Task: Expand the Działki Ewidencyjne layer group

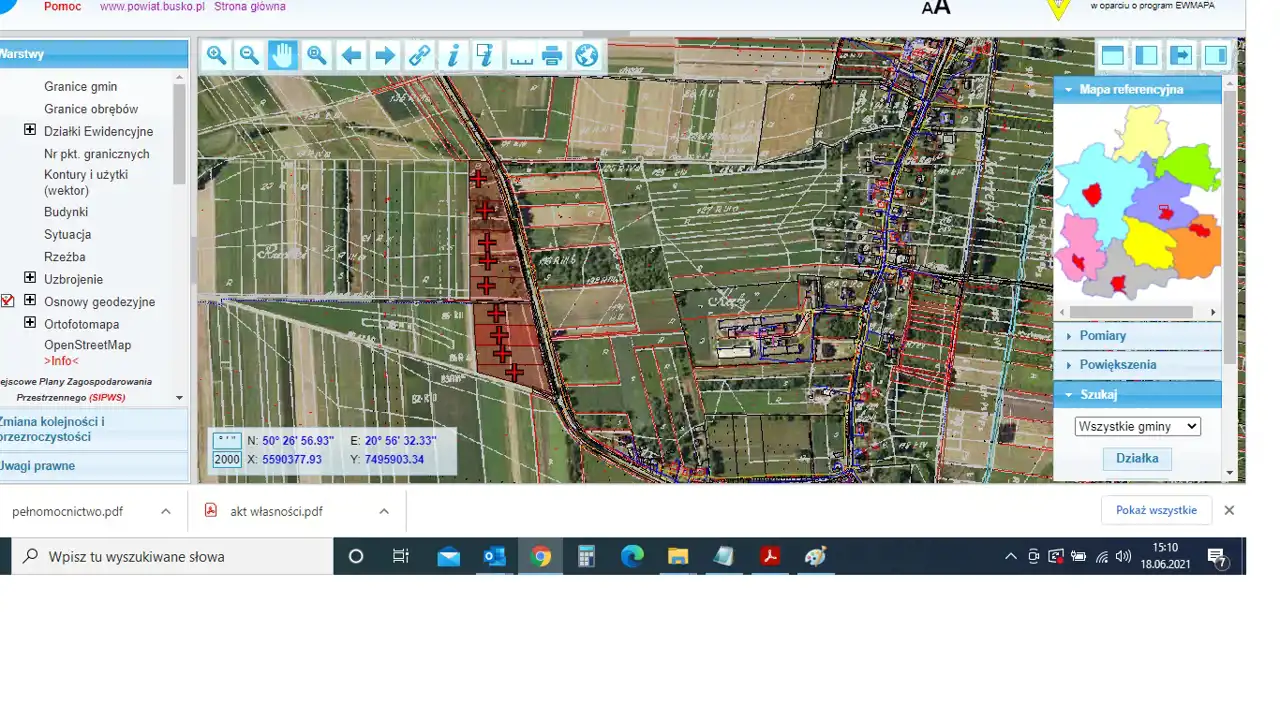Action: [30, 130]
